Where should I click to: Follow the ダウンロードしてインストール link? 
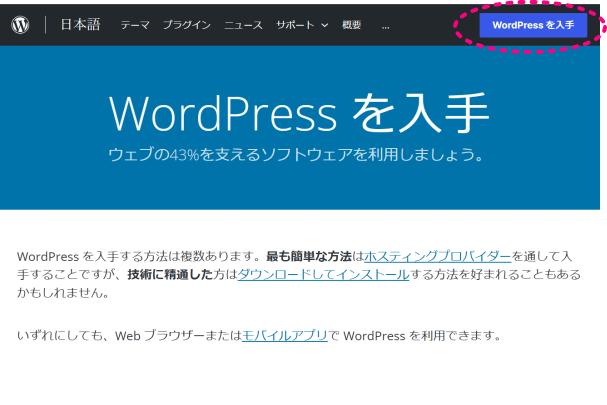point(323,275)
